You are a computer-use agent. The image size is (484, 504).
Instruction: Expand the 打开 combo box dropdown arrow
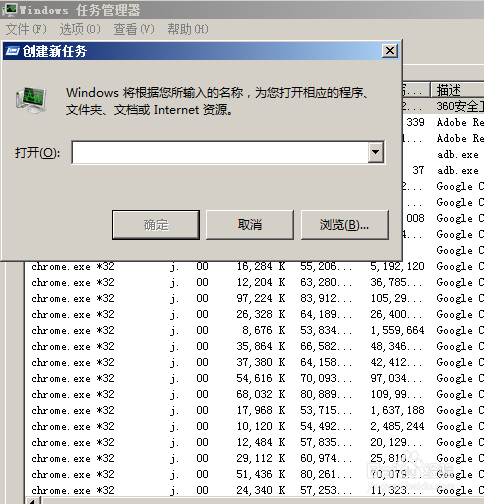click(376, 152)
